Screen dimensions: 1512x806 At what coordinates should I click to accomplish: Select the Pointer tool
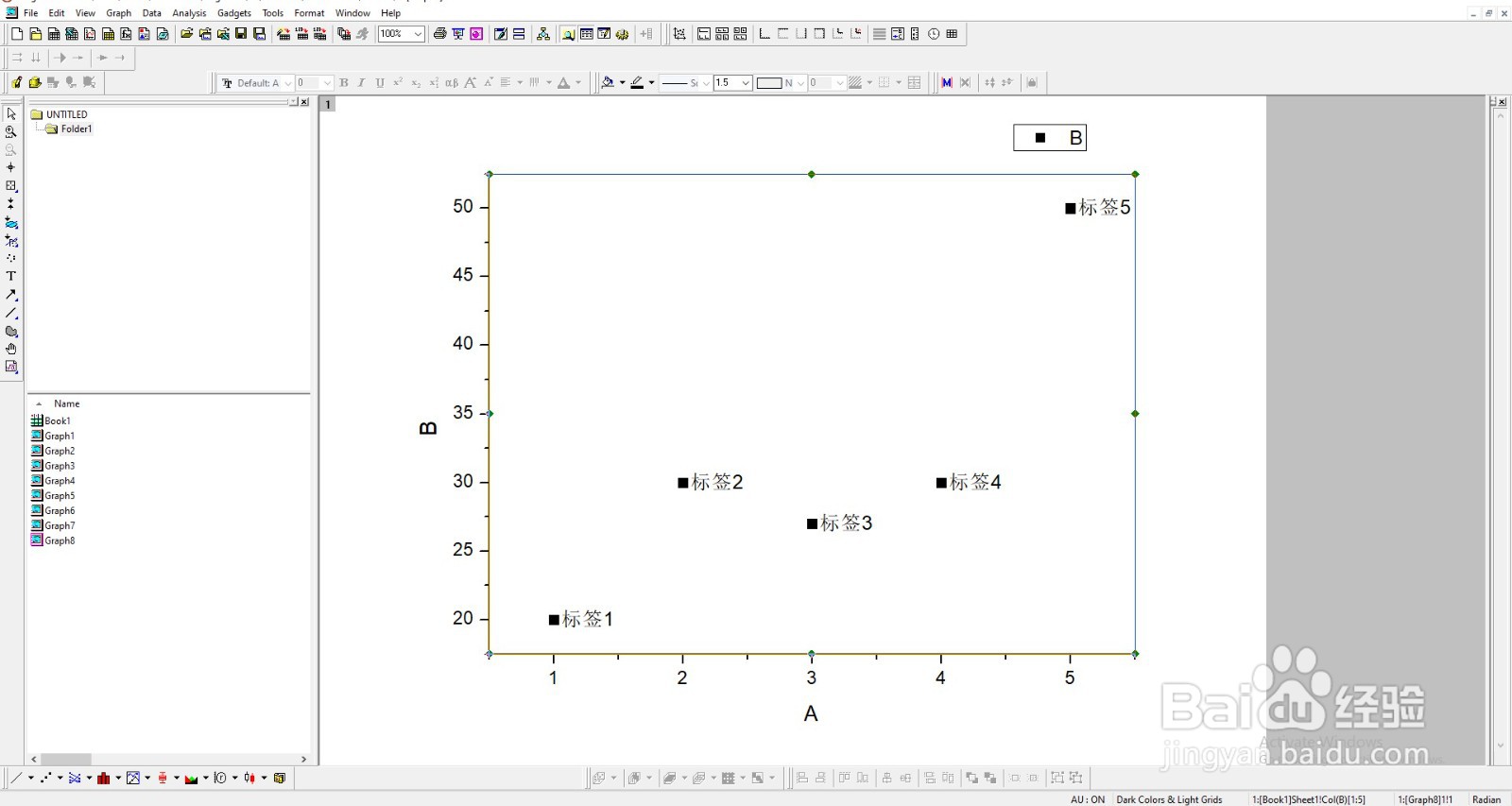click(x=11, y=113)
